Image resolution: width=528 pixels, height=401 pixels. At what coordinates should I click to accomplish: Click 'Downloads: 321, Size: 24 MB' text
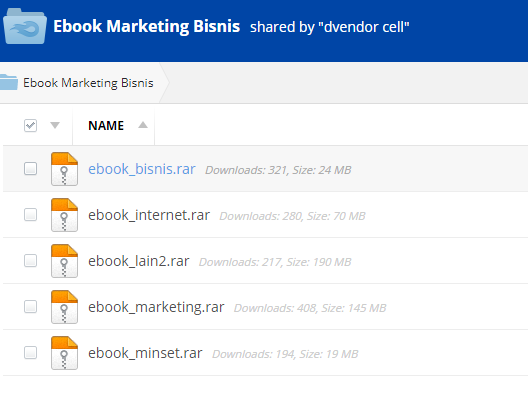pos(278,170)
